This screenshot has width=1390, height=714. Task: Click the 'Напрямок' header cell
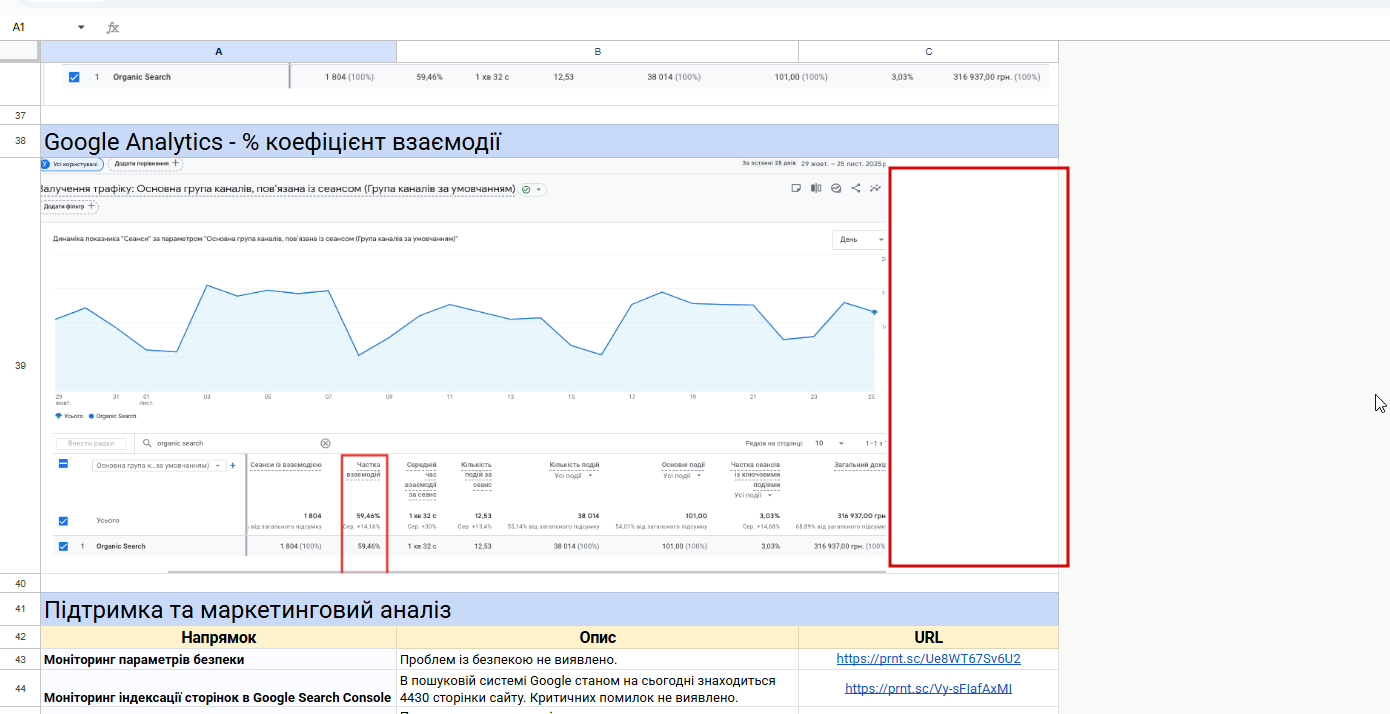(218, 637)
